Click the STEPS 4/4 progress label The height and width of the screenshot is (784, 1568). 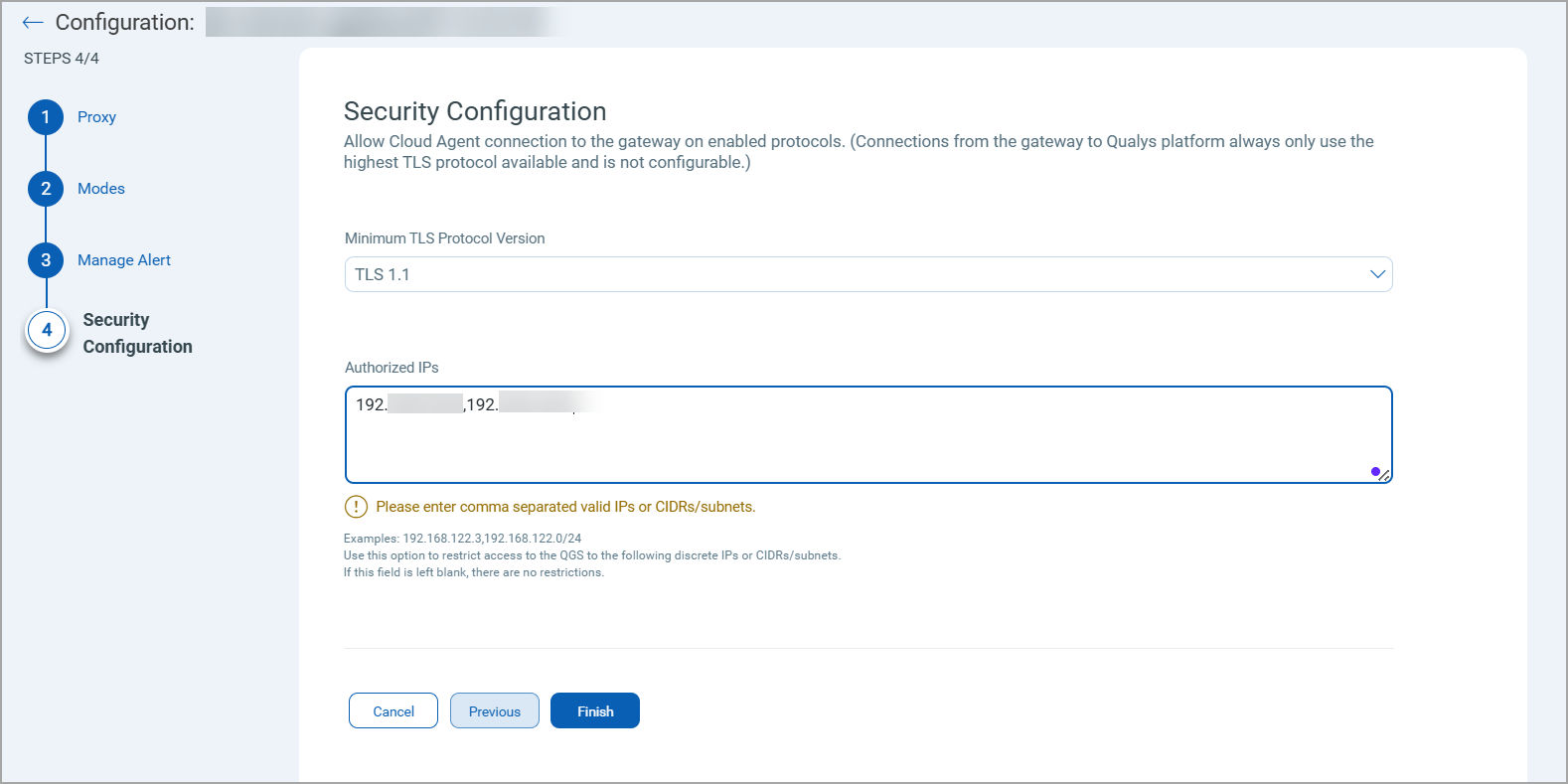tap(62, 59)
